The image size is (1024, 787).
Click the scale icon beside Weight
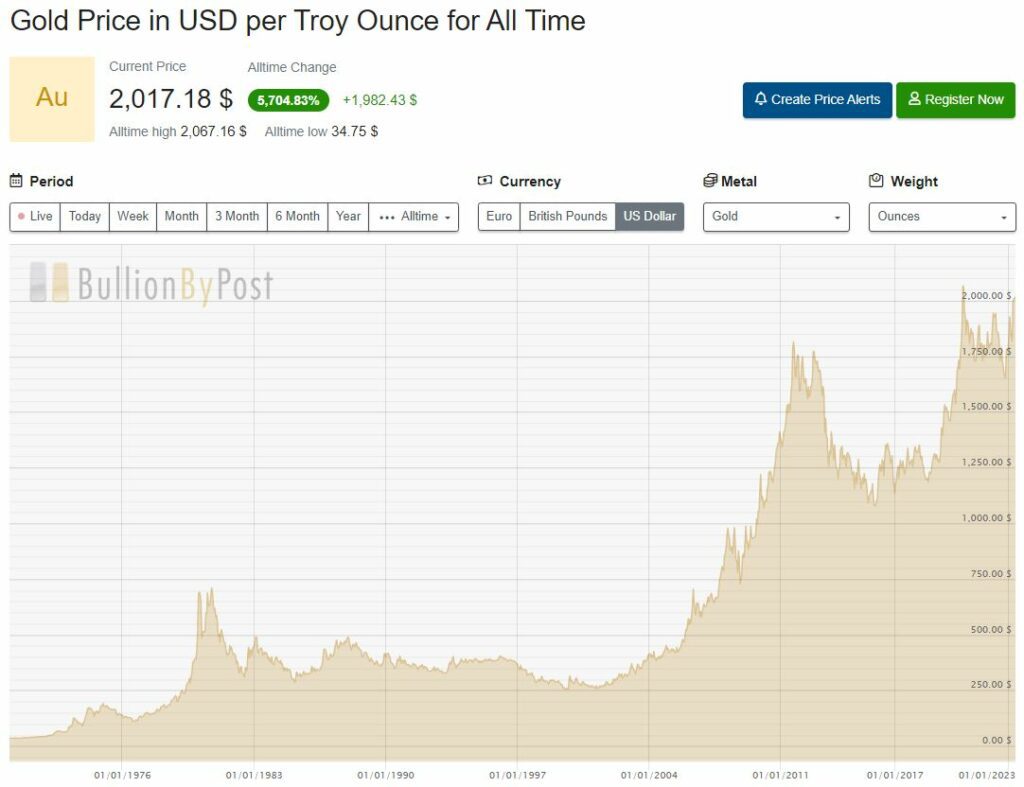tap(876, 181)
